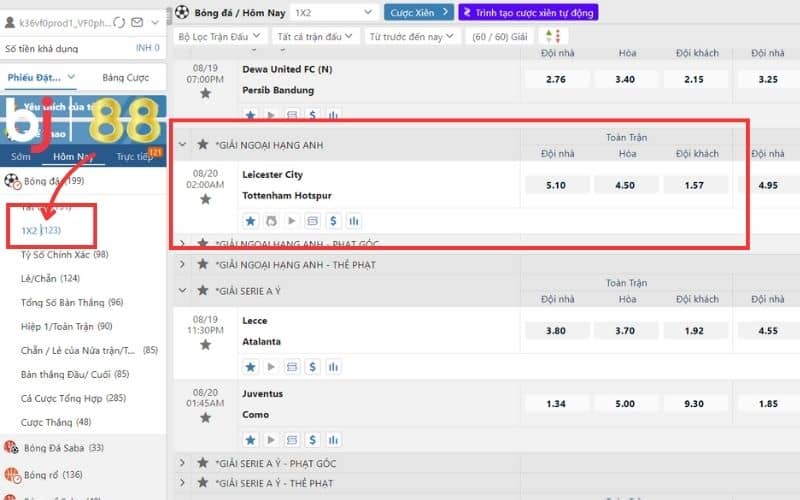The height and width of the screenshot is (500, 800).
Task: Click the account refresh icon next to the username
Action: tap(119, 22)
